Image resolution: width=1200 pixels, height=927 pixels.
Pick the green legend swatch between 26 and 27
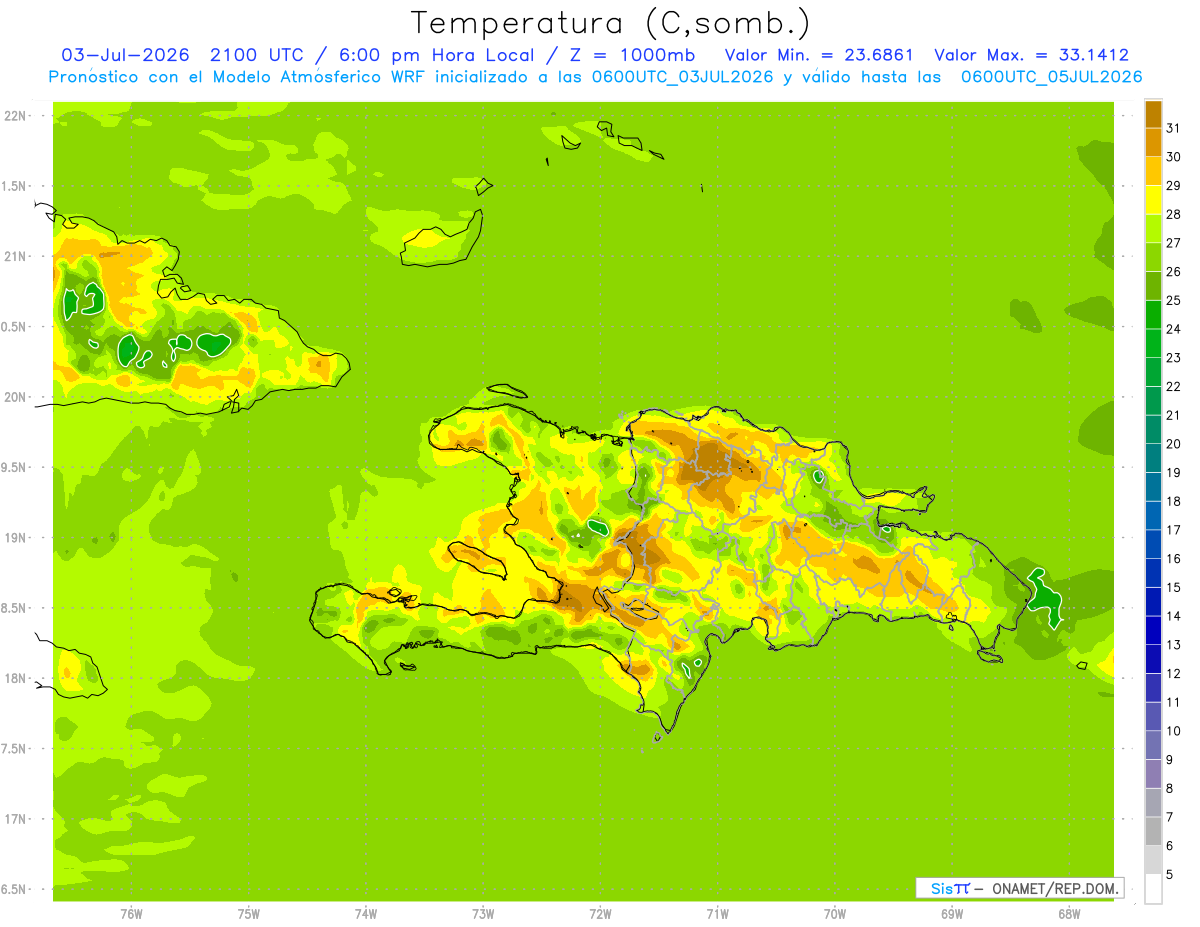point(1153,257)
